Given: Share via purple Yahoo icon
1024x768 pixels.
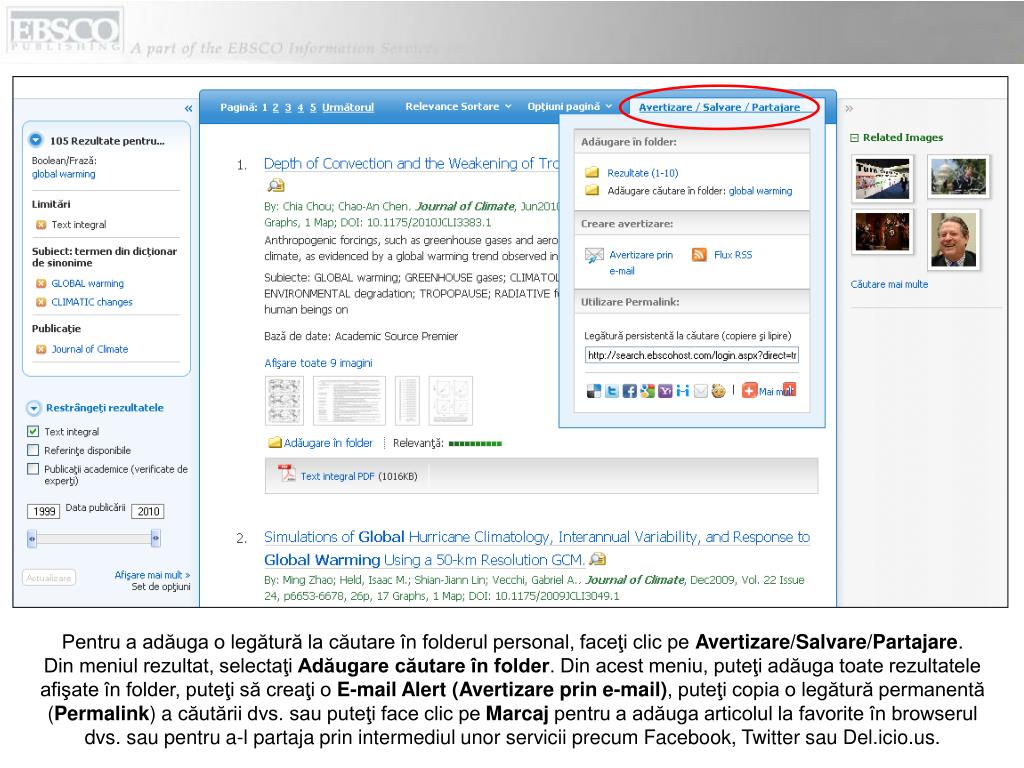Looking at the screenshot, I should click(665, 391).
